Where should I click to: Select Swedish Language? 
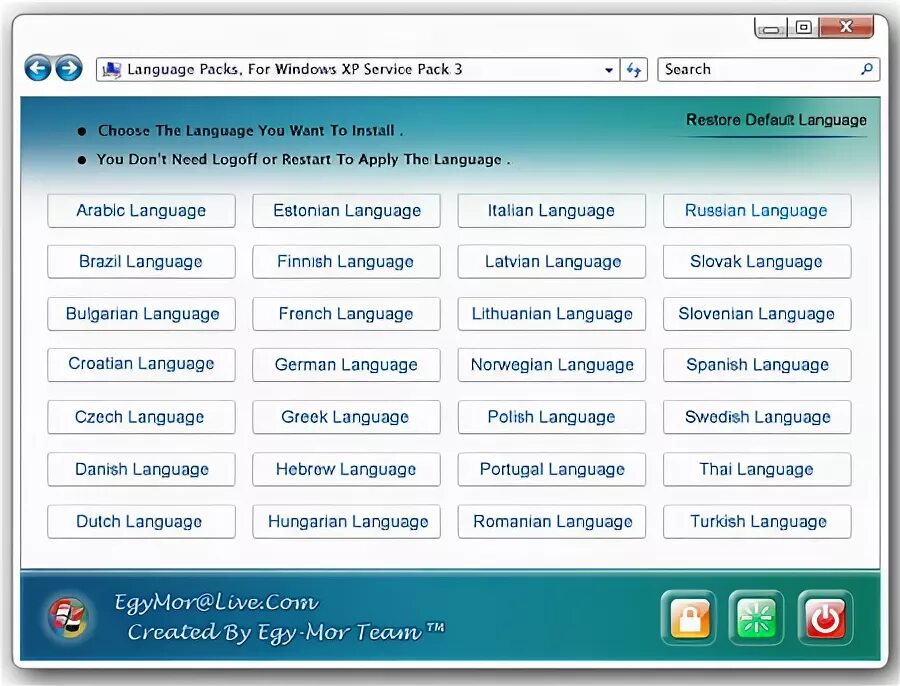[757, 417]
